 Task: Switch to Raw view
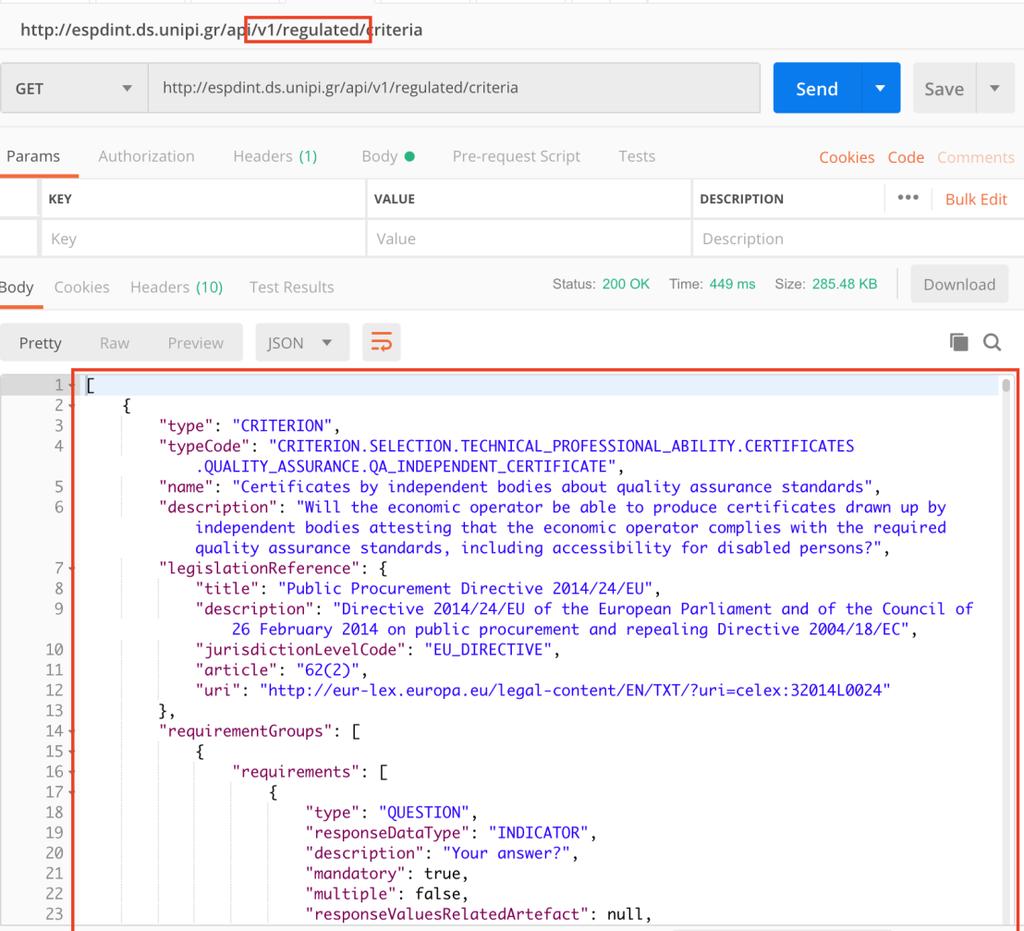(x=114, y=343)
